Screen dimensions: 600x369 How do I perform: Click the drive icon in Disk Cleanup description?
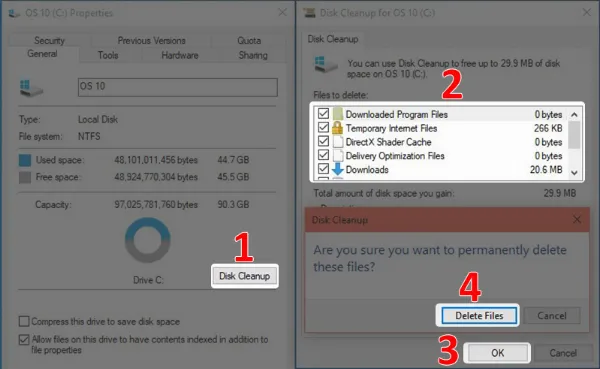[x=325, y=64]
